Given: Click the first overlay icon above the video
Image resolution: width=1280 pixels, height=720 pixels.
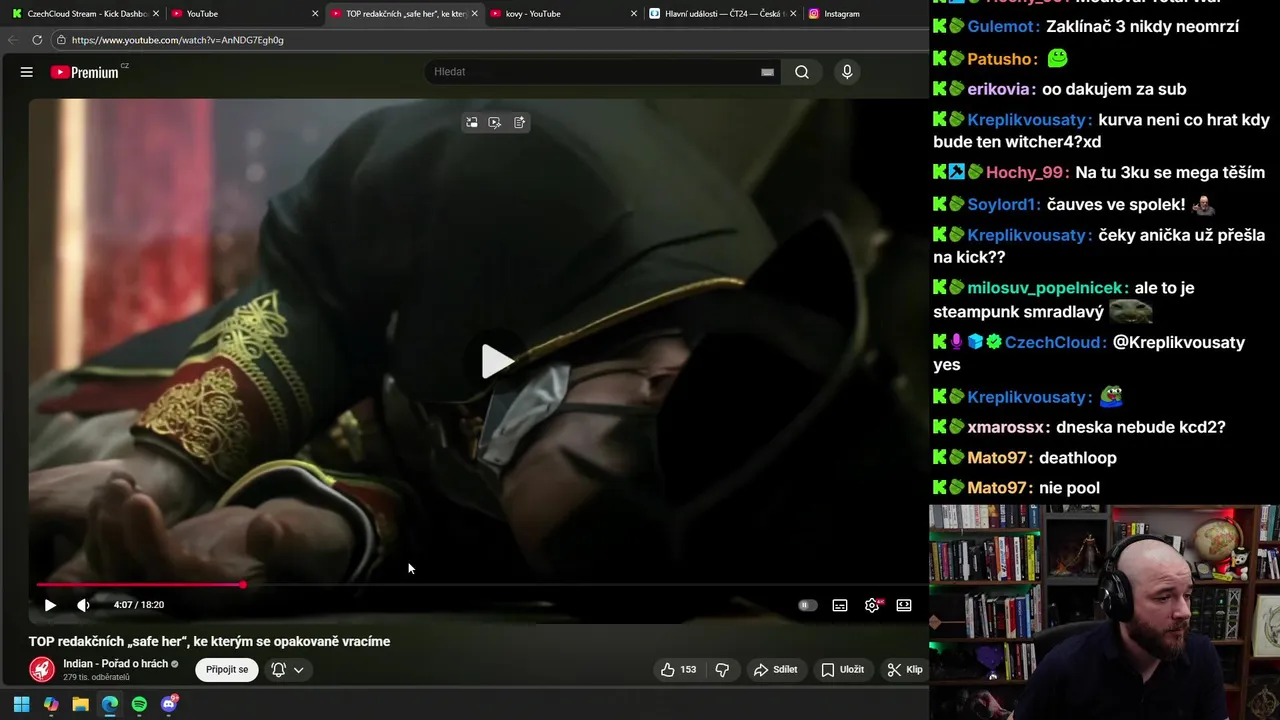Looking at the screenshot, I should [x=471, y=122].
